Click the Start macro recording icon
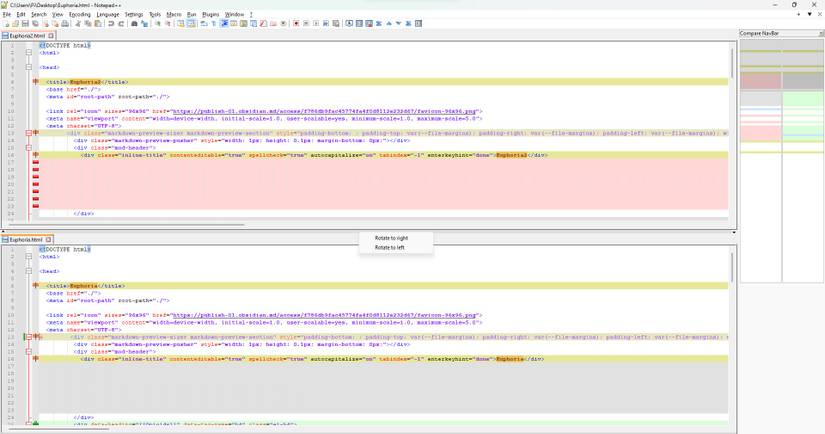Image resolution: width=825 pixels, height=434 pixels. coord(296,24)
